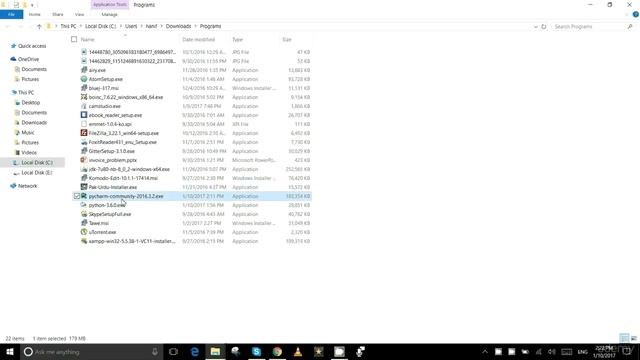This screenshot has width=640, height=360.
Task: Select the xampp-win32 installer icon
Action: 84,241
